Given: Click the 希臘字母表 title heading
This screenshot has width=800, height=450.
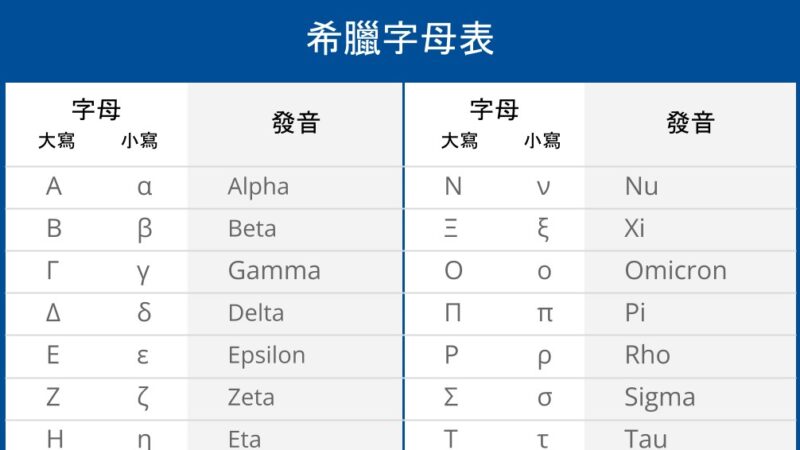Looking at the screenshot, I should click(x=400, y=40).
